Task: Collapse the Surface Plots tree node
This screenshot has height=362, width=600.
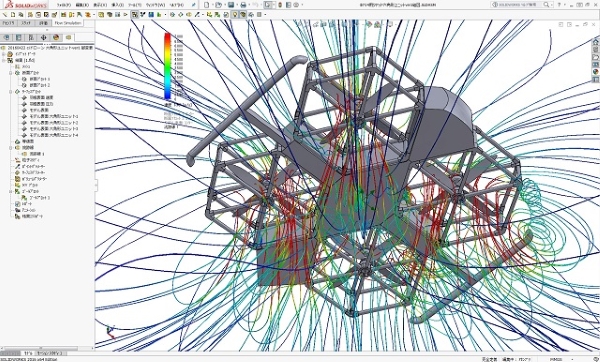Action: pos(11,92)
